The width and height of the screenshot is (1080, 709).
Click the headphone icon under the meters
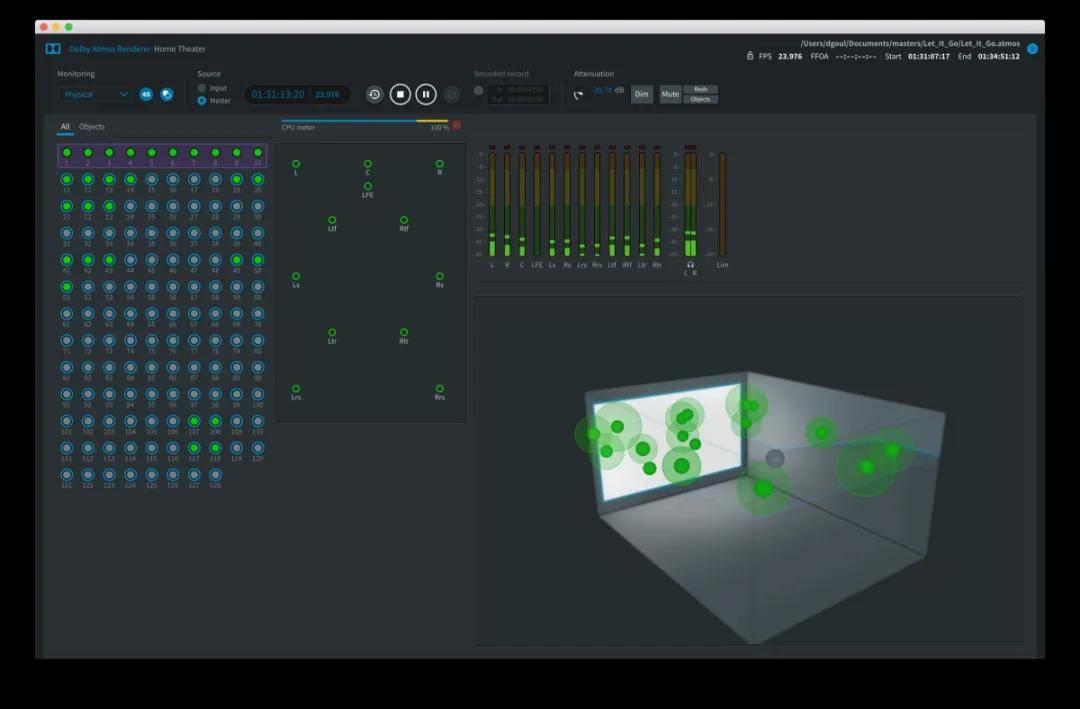click(690, 264)
